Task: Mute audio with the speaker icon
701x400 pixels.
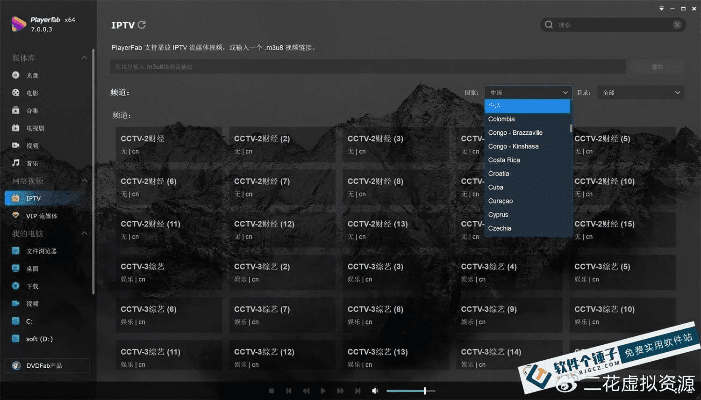Action: pyautogui.click(x=375, y=390)
